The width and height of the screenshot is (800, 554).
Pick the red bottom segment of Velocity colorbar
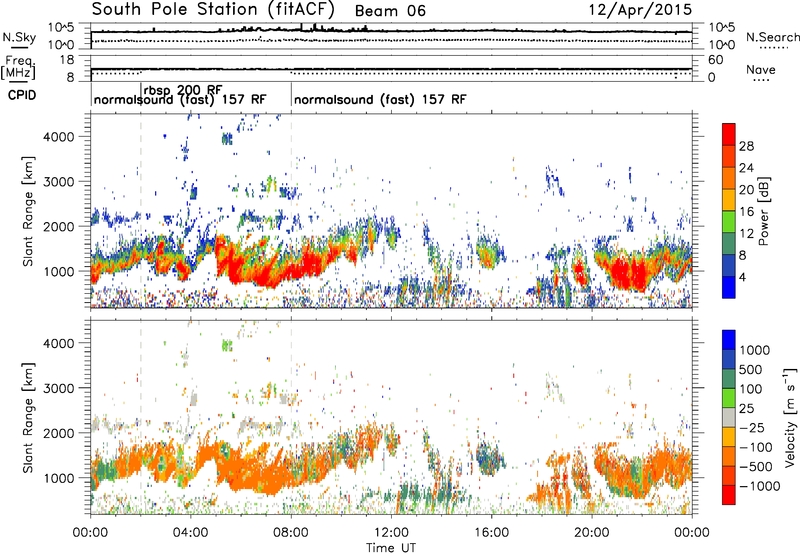point(729,495)
